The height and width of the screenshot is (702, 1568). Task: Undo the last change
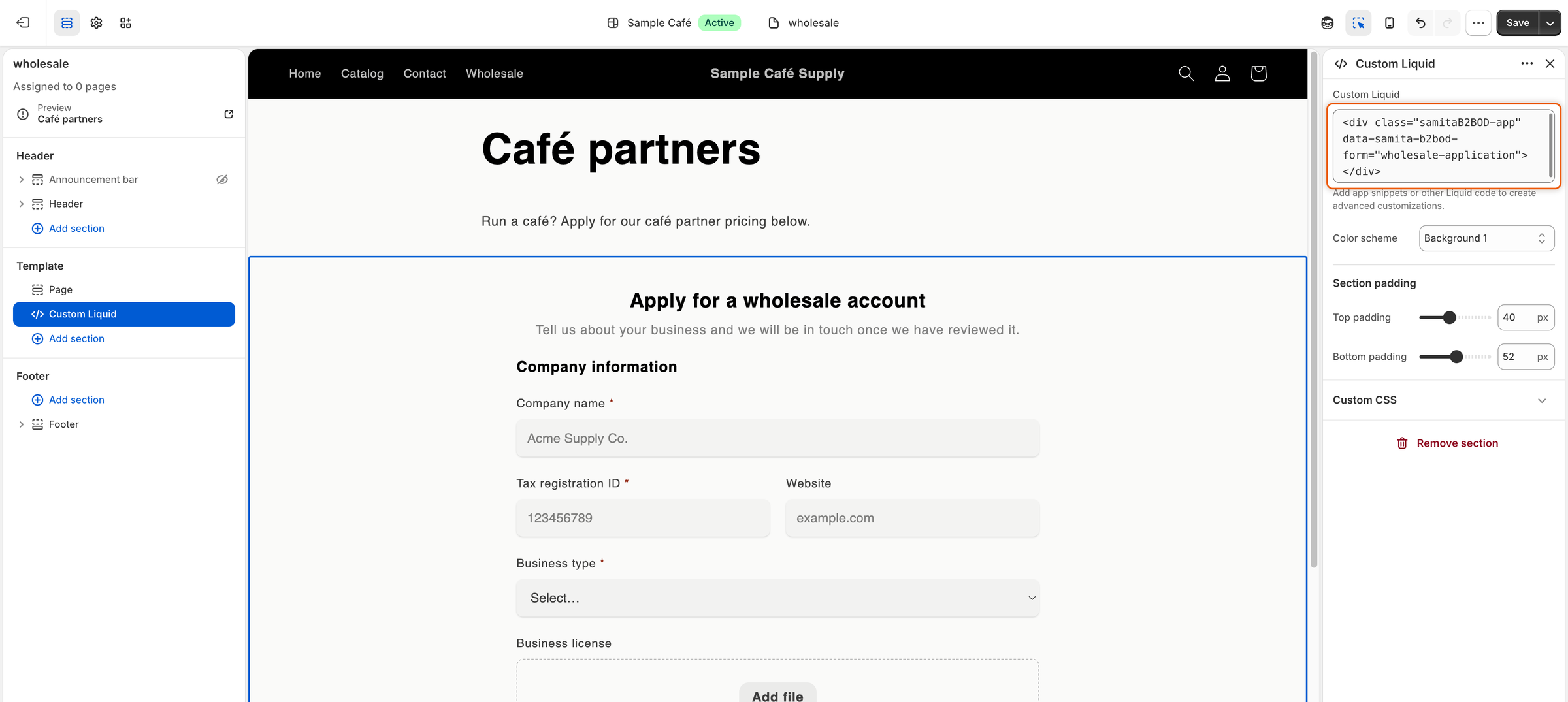pyautogui.click(x=1420, y=23)
